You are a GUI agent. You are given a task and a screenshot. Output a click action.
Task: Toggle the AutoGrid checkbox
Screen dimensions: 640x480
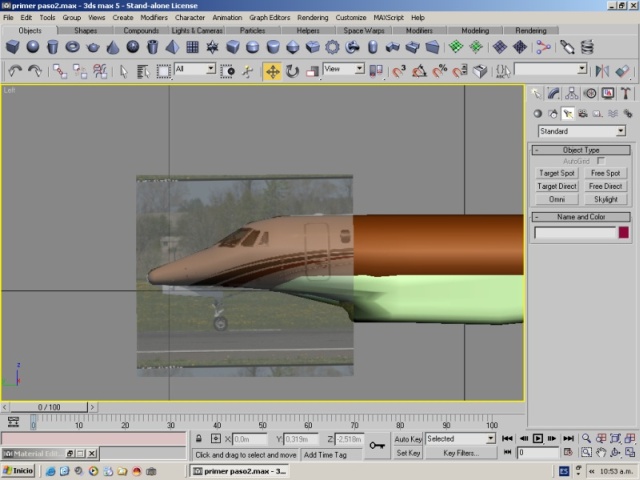[601, 161]
